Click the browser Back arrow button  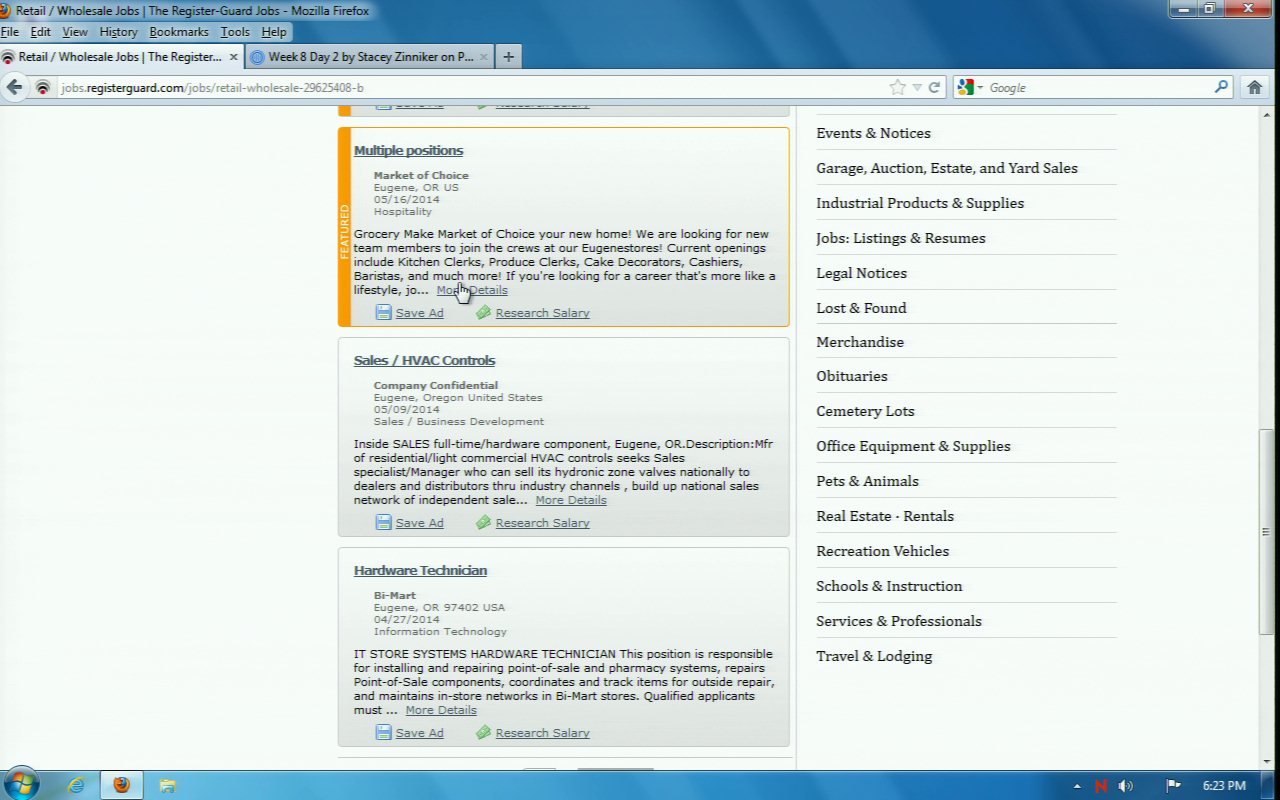pos(15,87)
